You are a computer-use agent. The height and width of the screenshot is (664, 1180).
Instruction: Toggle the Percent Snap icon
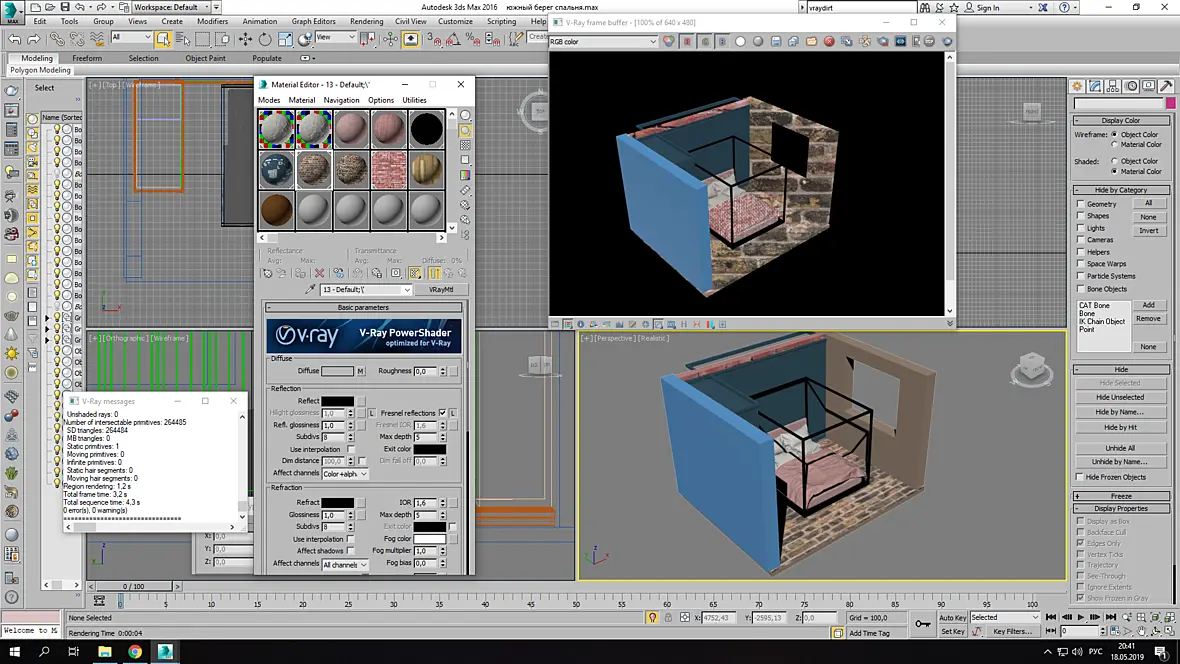pos(473,39)
